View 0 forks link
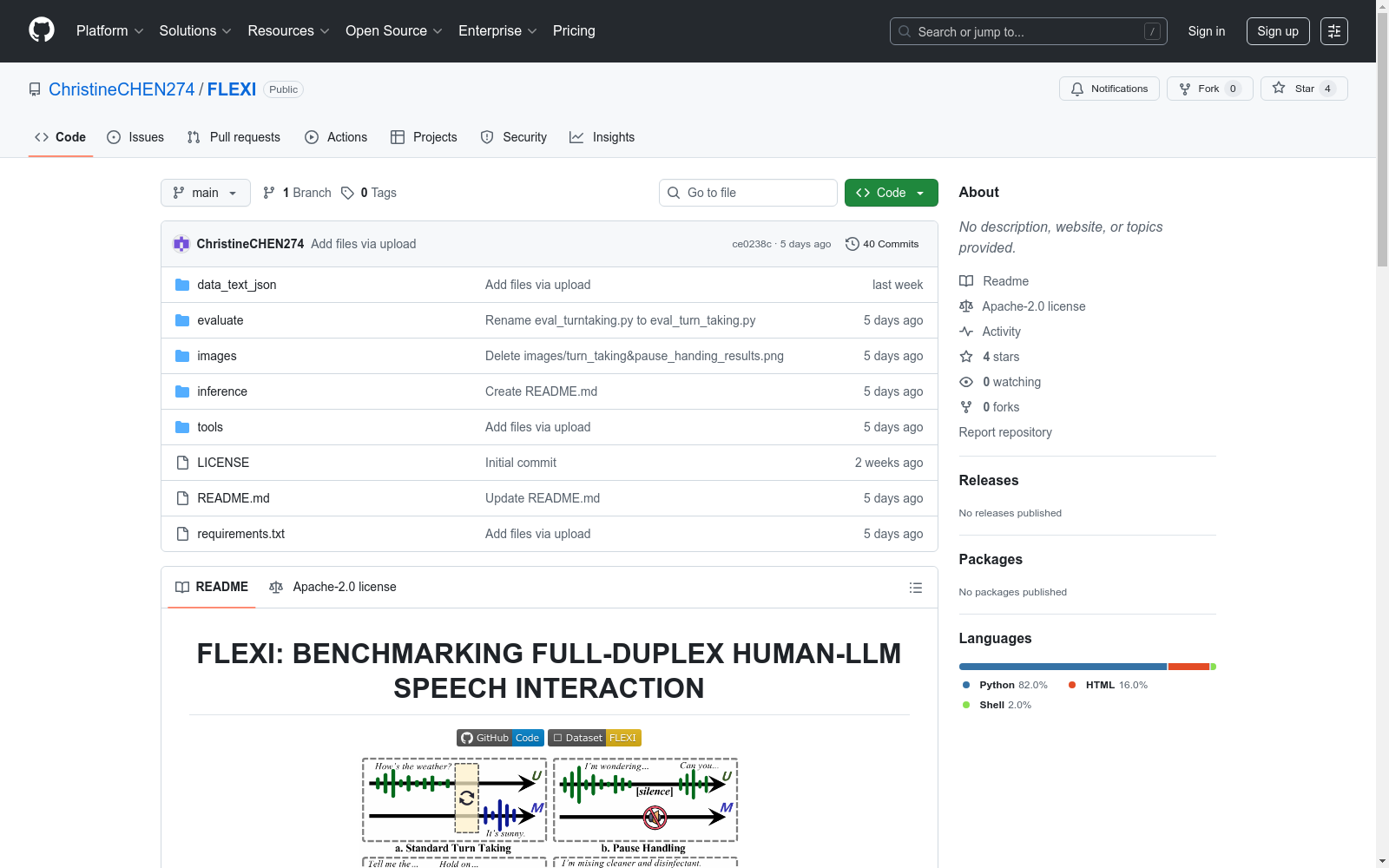Screen dimensions: 1389x868 [x=990, y=407]
